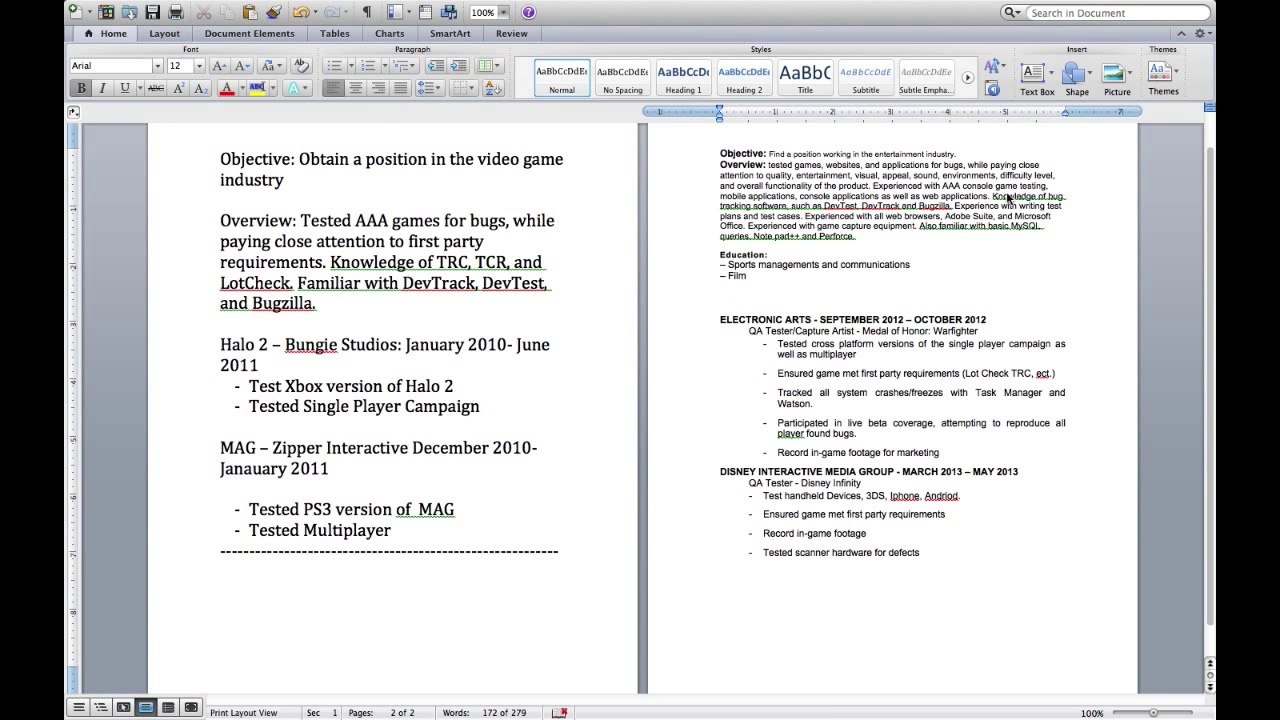Toggle Underline formatting

124,88
